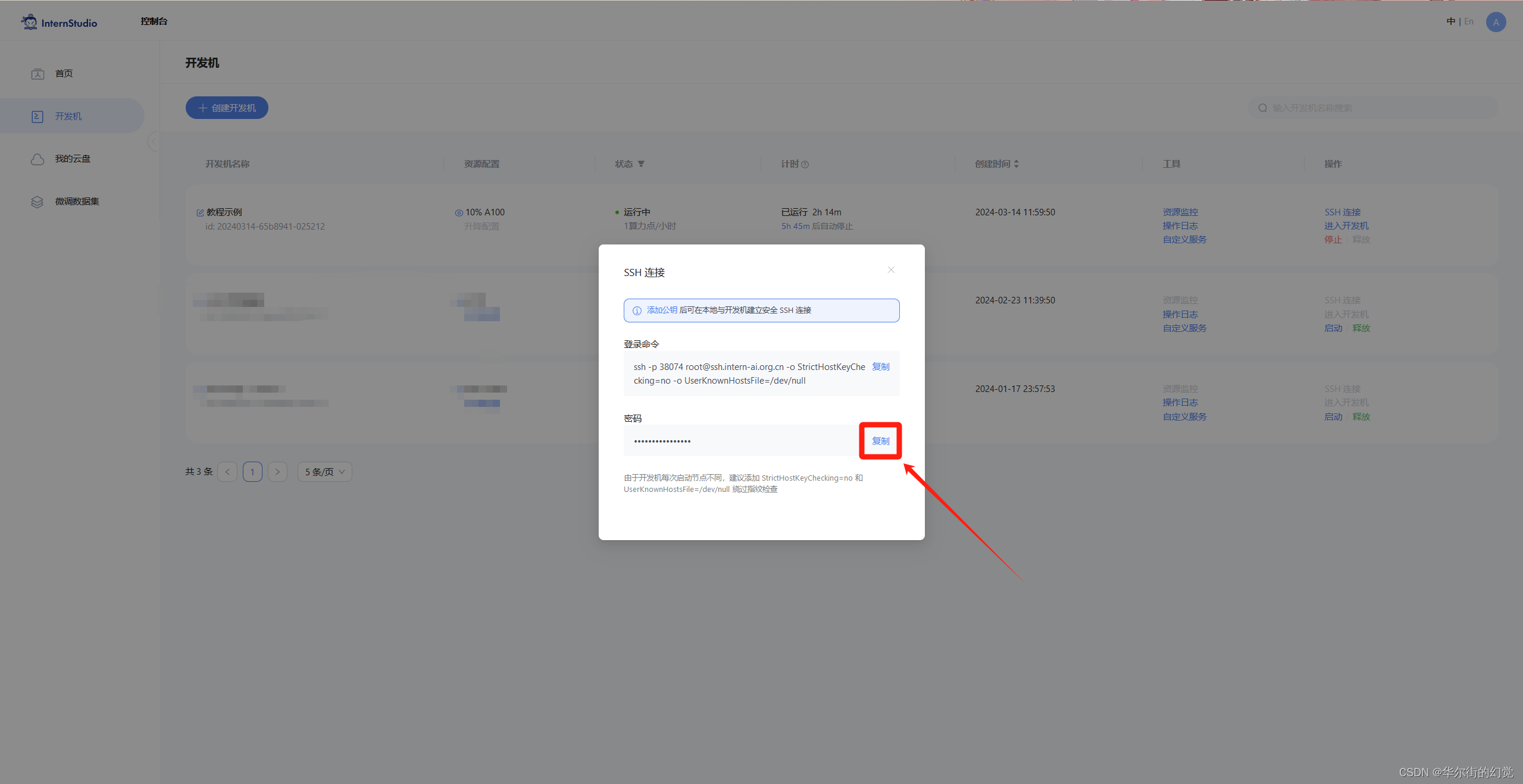
Task: Click 释放 in the 2024-02-23 row
Action: tap(1361, 328)
